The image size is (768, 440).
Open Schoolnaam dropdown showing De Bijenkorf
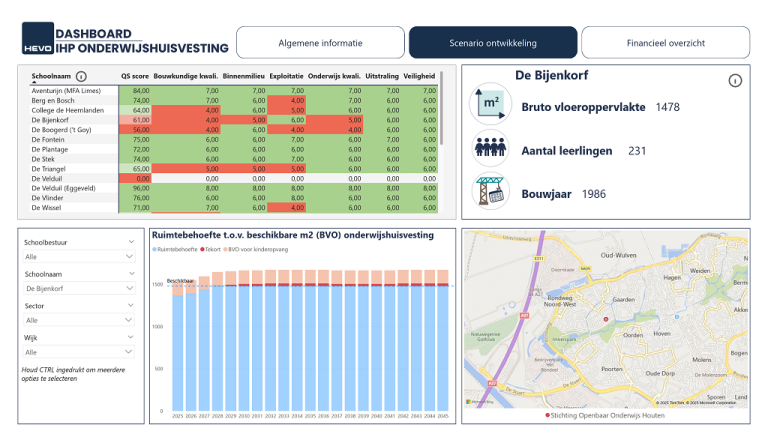(79, 288)
